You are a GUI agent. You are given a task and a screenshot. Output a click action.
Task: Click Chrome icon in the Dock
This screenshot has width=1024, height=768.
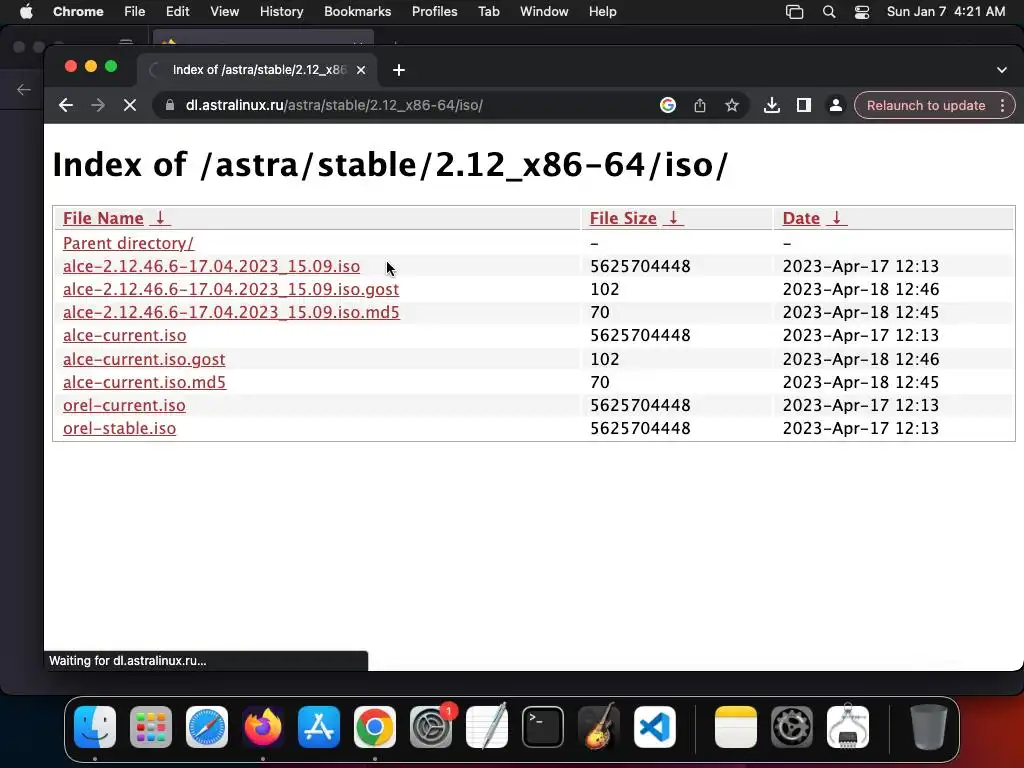(x=375, y=727)
